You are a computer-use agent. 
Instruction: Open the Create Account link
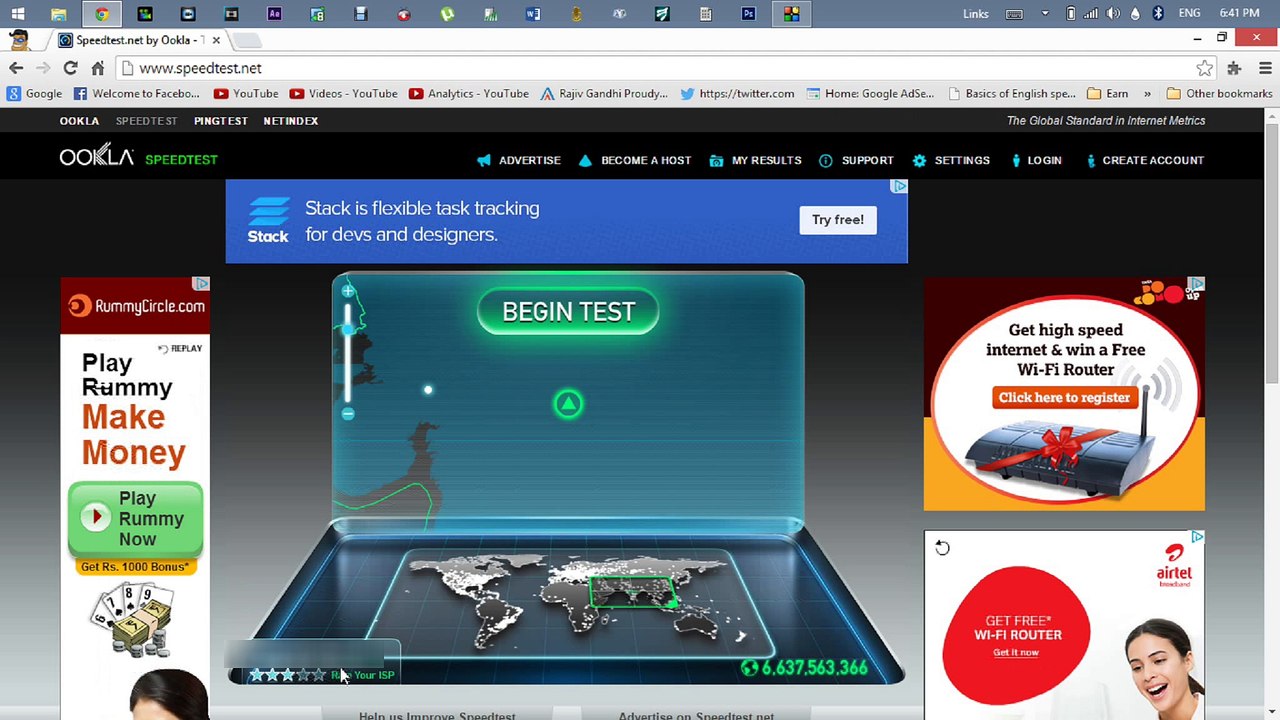(x=1153, y=160)
